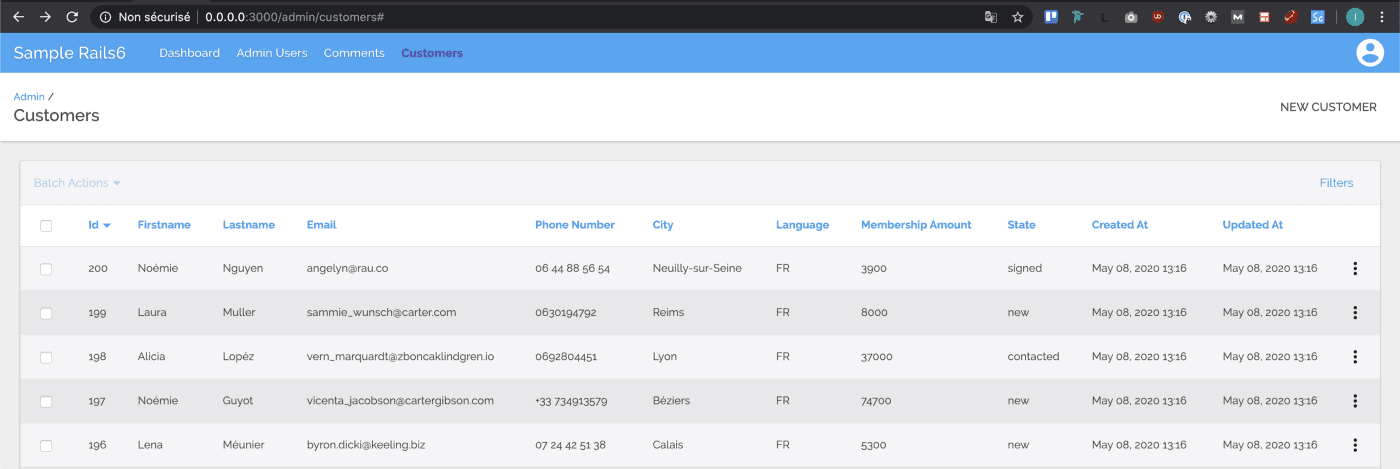Viewport: 1400px width, 469px height.
Task: Check the box for Noémie Nguyen row
Action: (46, 269)
